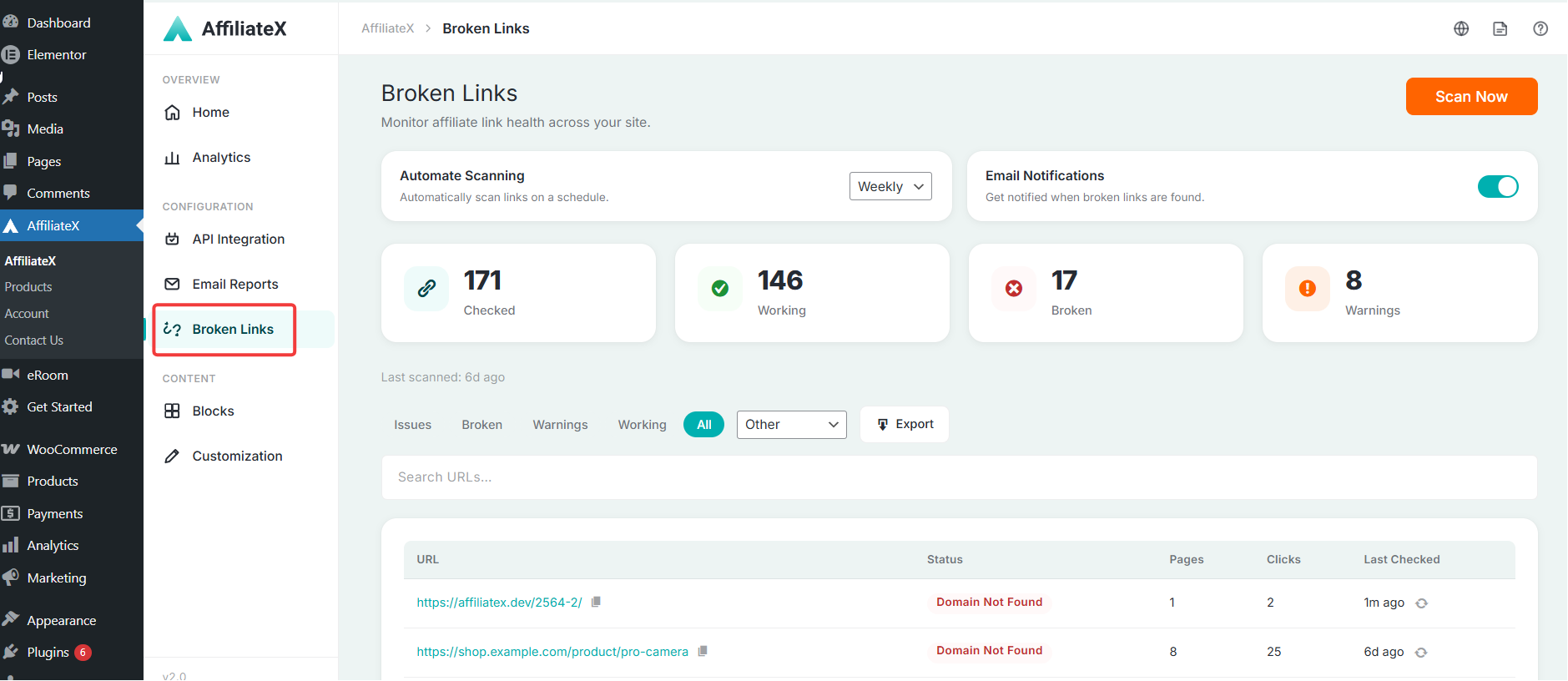Select the Broken filter tab
This screenshot has height=681, width=1568.
pyautogui.click(x=482, y=425)
